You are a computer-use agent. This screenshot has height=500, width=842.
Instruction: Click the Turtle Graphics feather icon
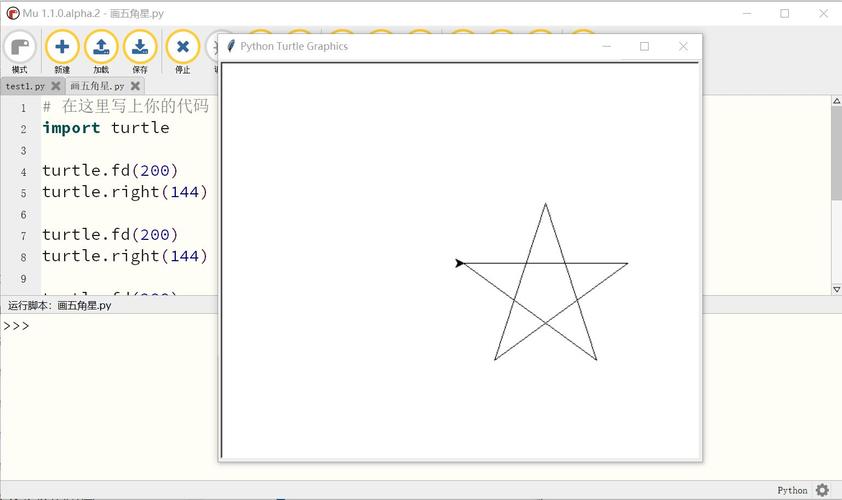(231, 46)
